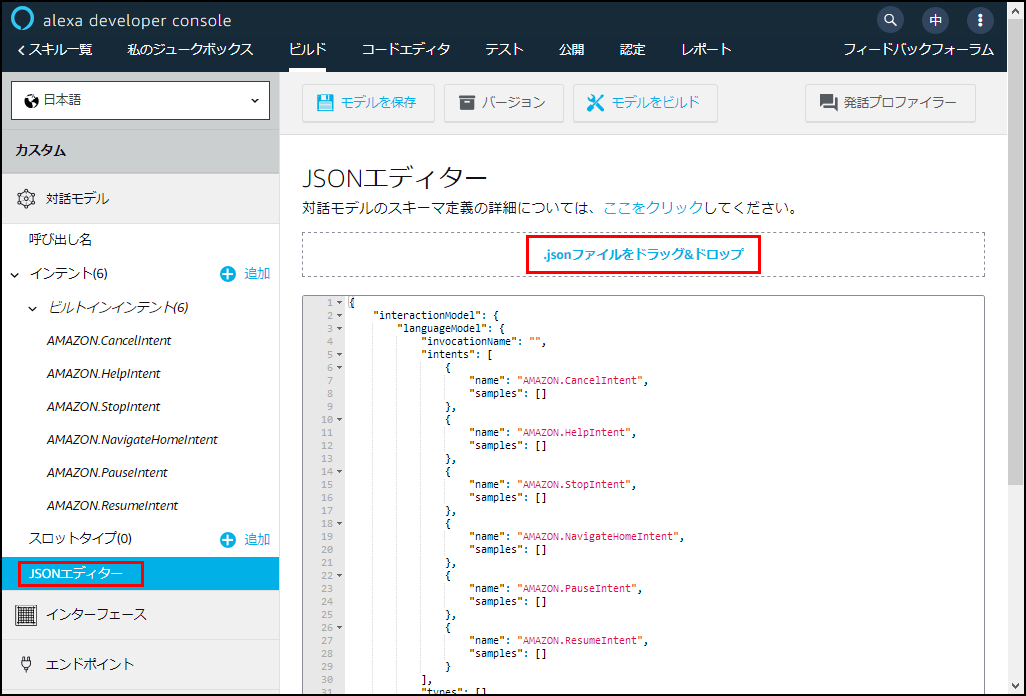Open the 私のジュークボックス skill tab
This screenshot has height=696, width=1026.
pyautogui.click(x=190, y=50)
